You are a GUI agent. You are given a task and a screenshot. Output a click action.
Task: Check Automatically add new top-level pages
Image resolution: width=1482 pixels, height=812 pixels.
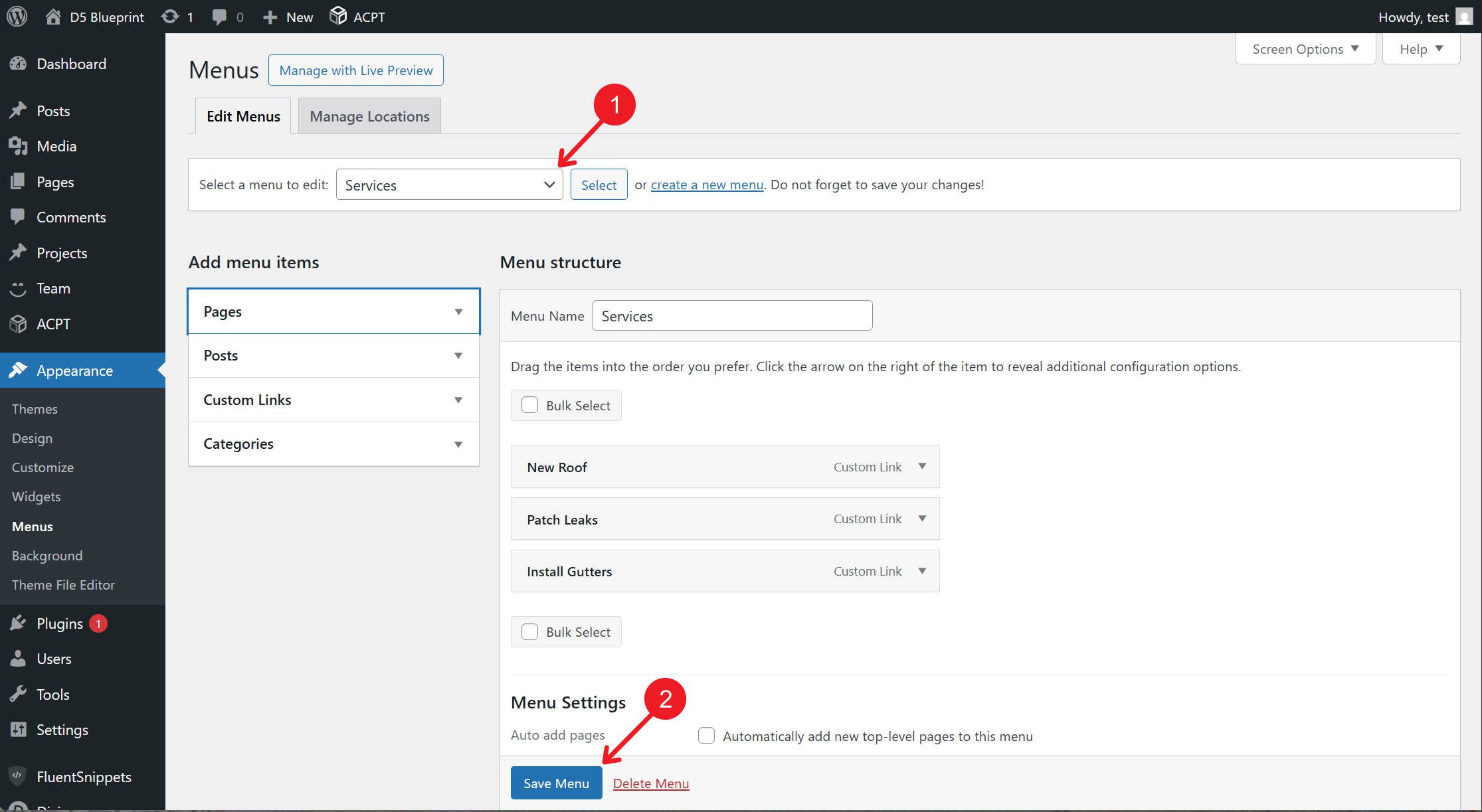706,736
